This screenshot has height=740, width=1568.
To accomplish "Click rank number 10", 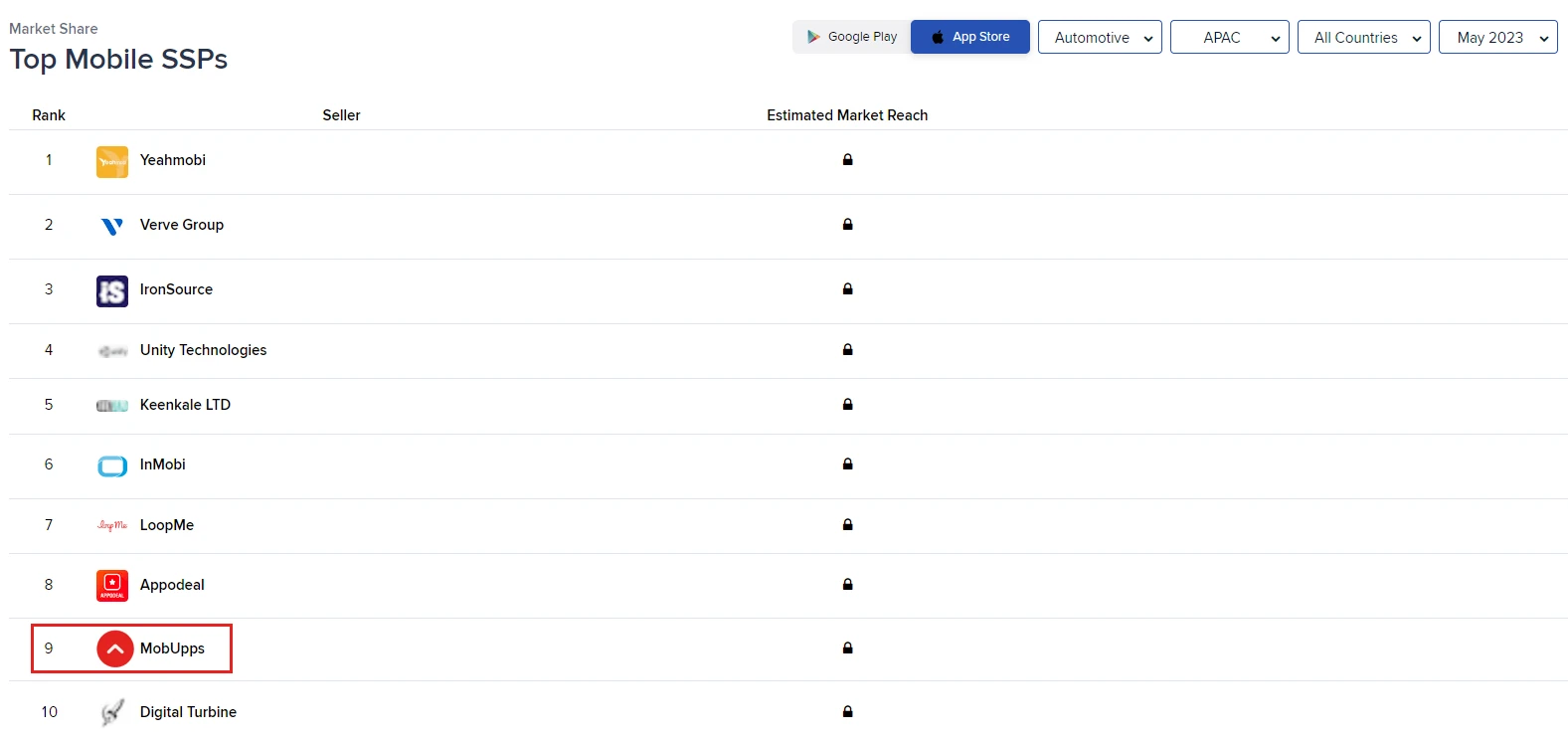I will 50,712.
